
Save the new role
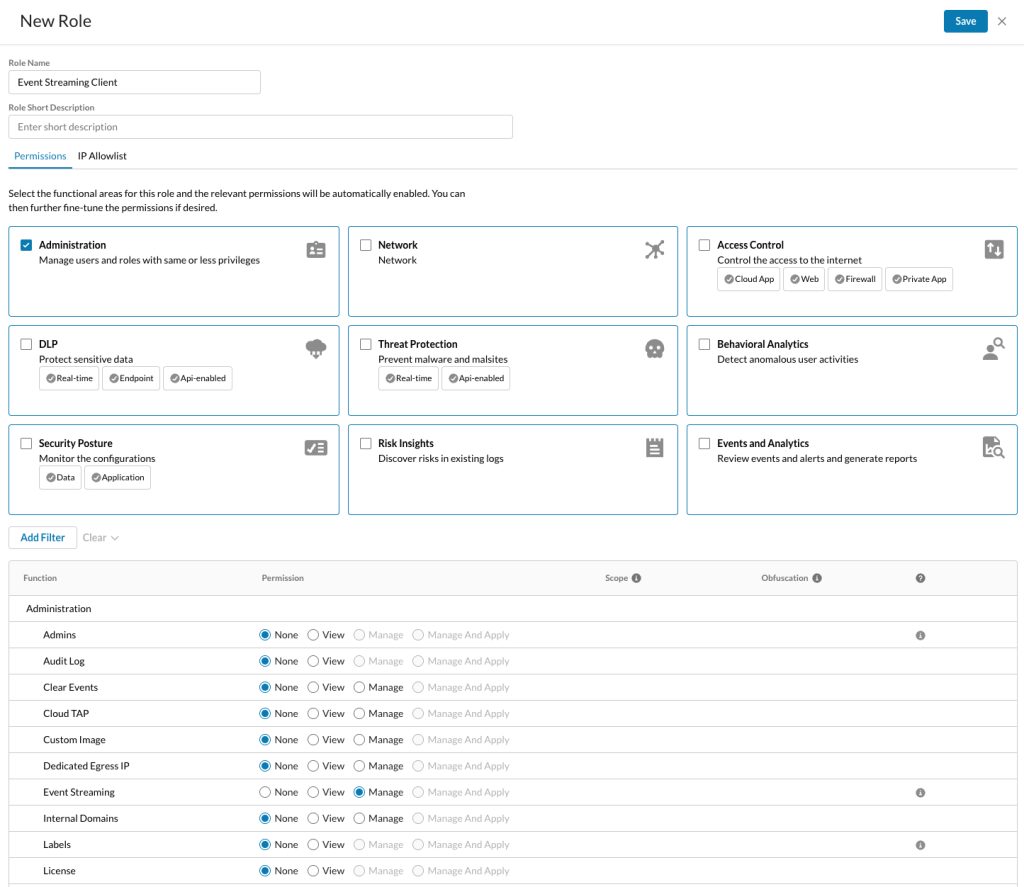click(x=965, y=22)
